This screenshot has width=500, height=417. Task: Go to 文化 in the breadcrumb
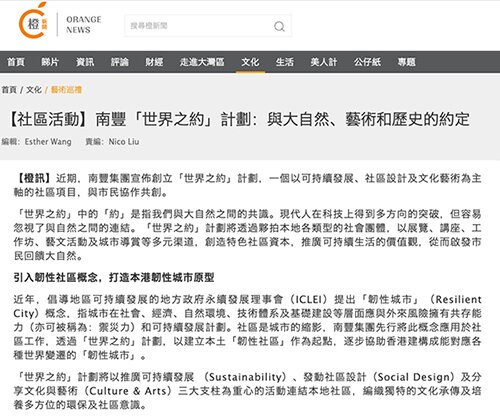pos(34,90)
